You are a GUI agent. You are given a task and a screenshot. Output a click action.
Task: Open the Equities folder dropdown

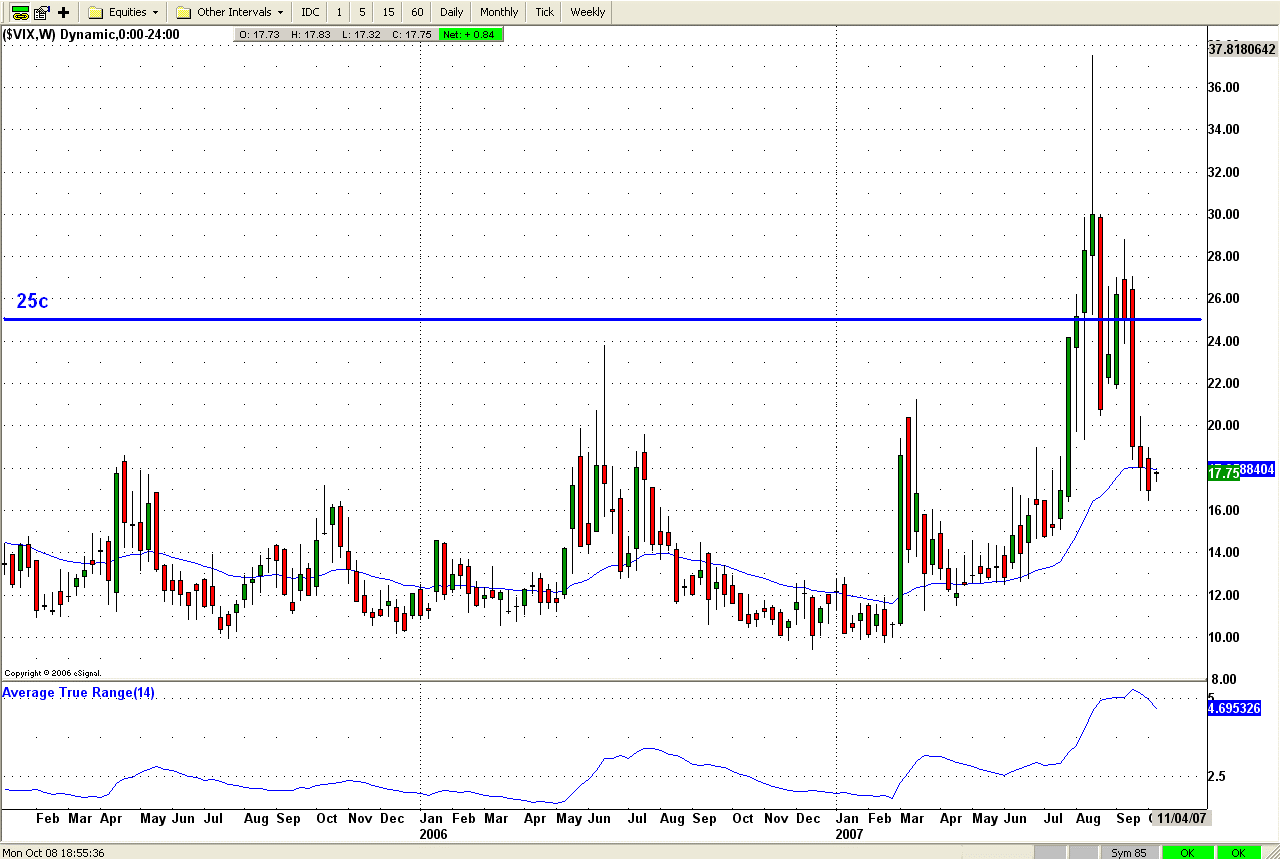click(x=124, y=12)
